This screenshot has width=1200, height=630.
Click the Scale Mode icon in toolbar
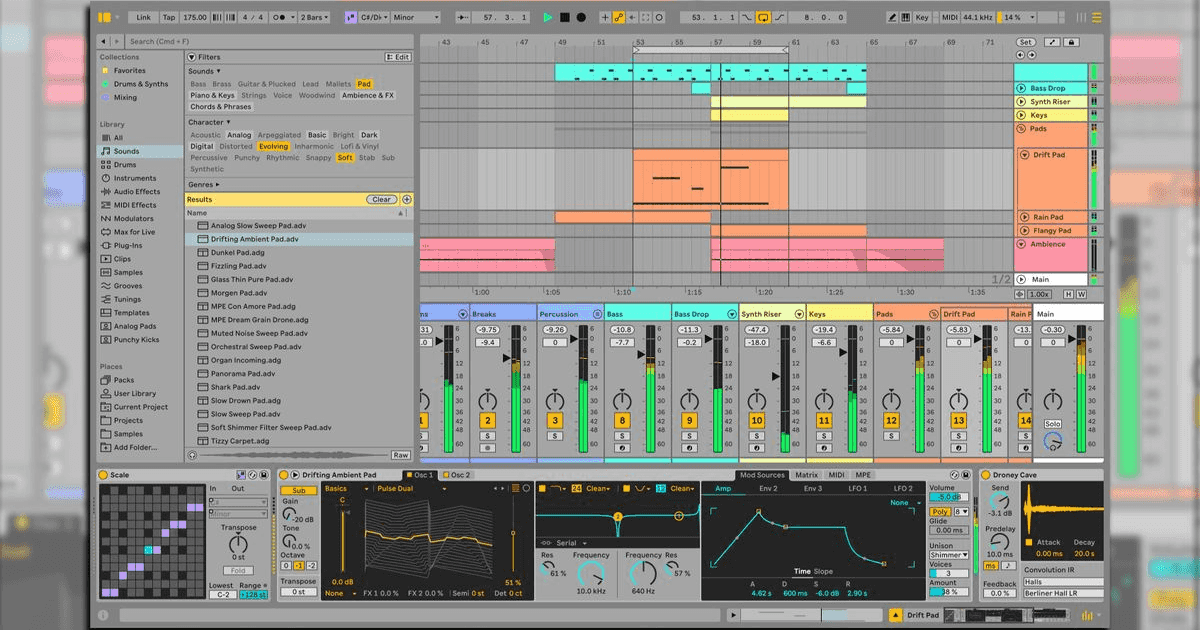[352, 17]
